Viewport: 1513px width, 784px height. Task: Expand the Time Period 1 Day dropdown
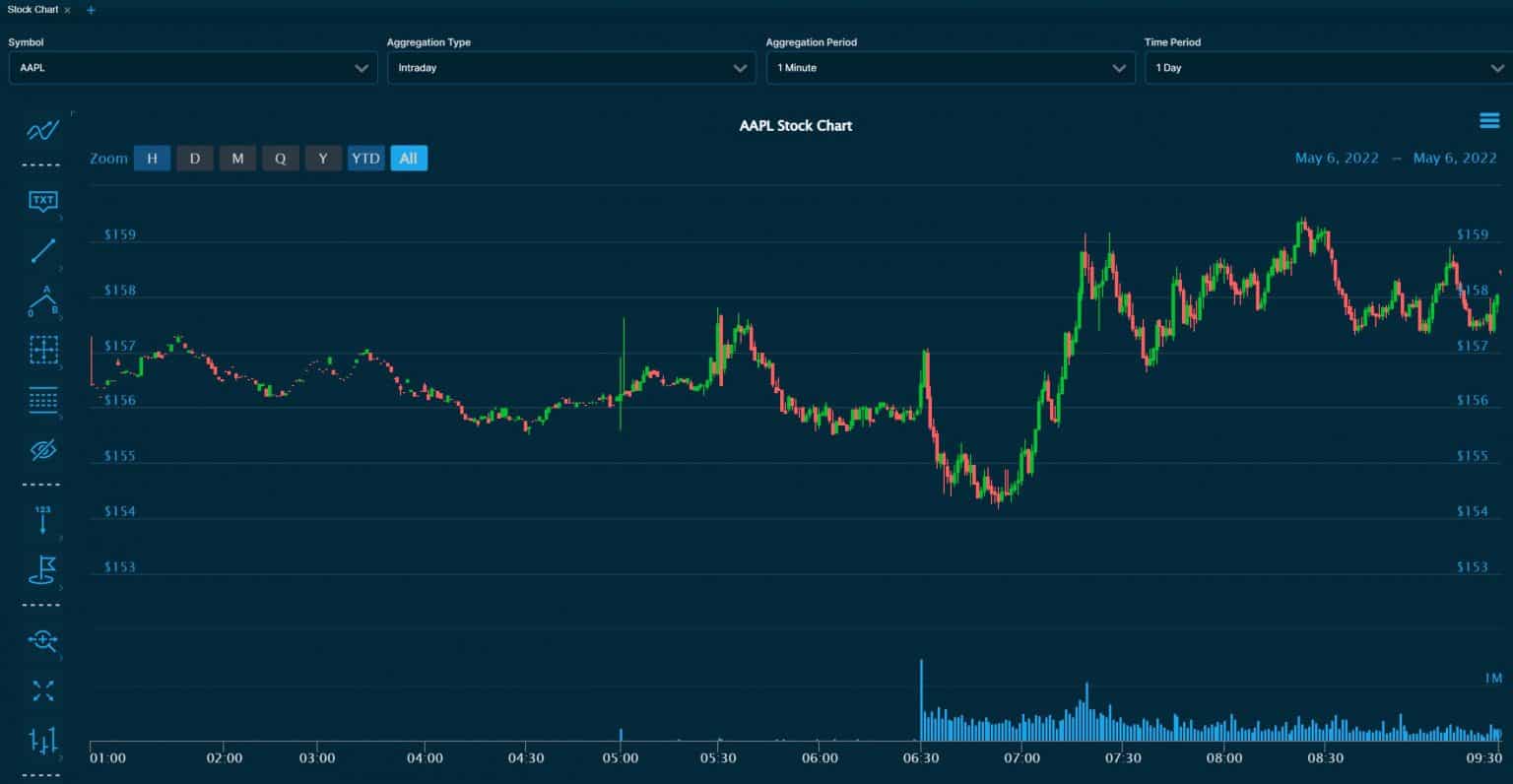(1327, 68)
